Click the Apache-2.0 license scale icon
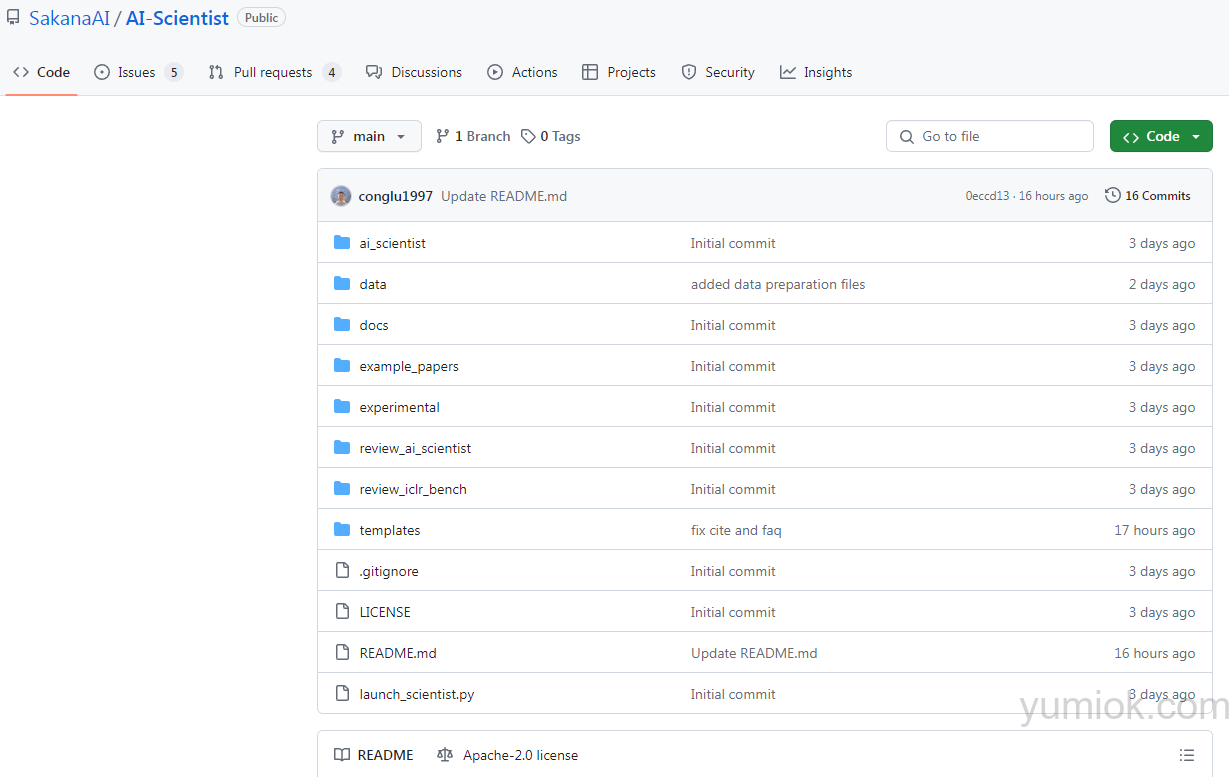1229x777 pixels. click(445, 755)
